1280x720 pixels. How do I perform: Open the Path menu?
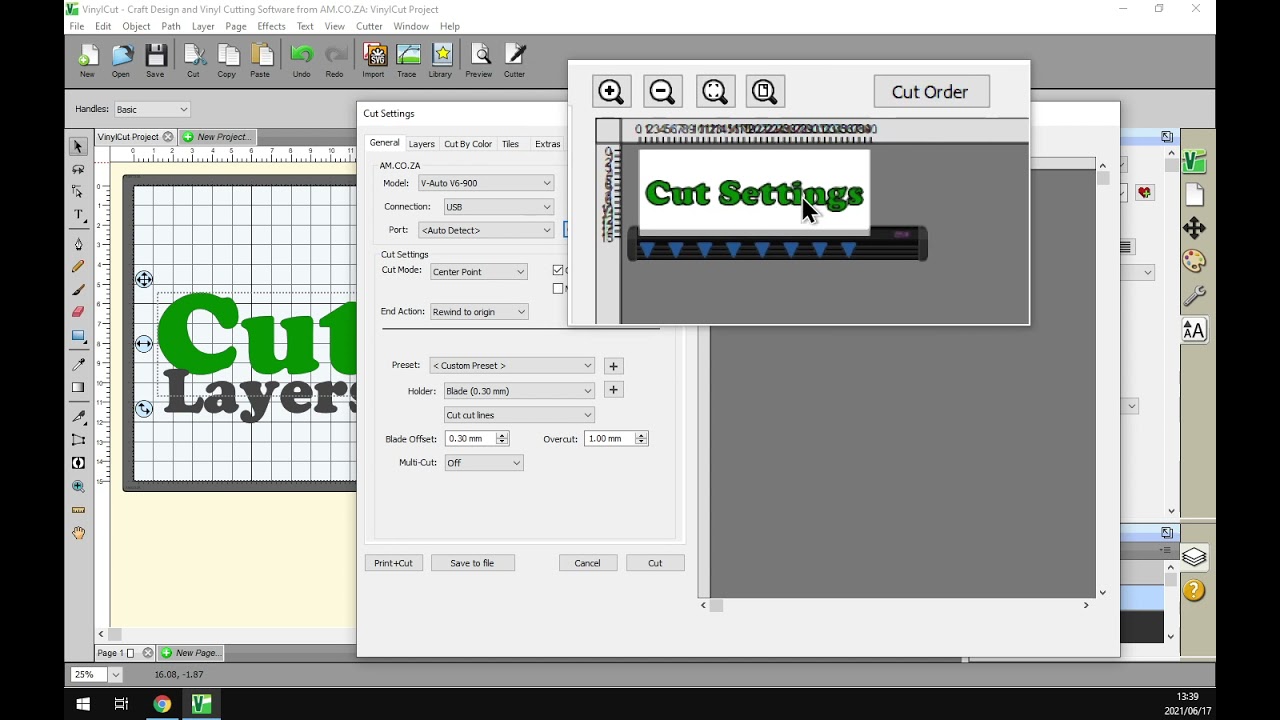(x=171, y=26)
